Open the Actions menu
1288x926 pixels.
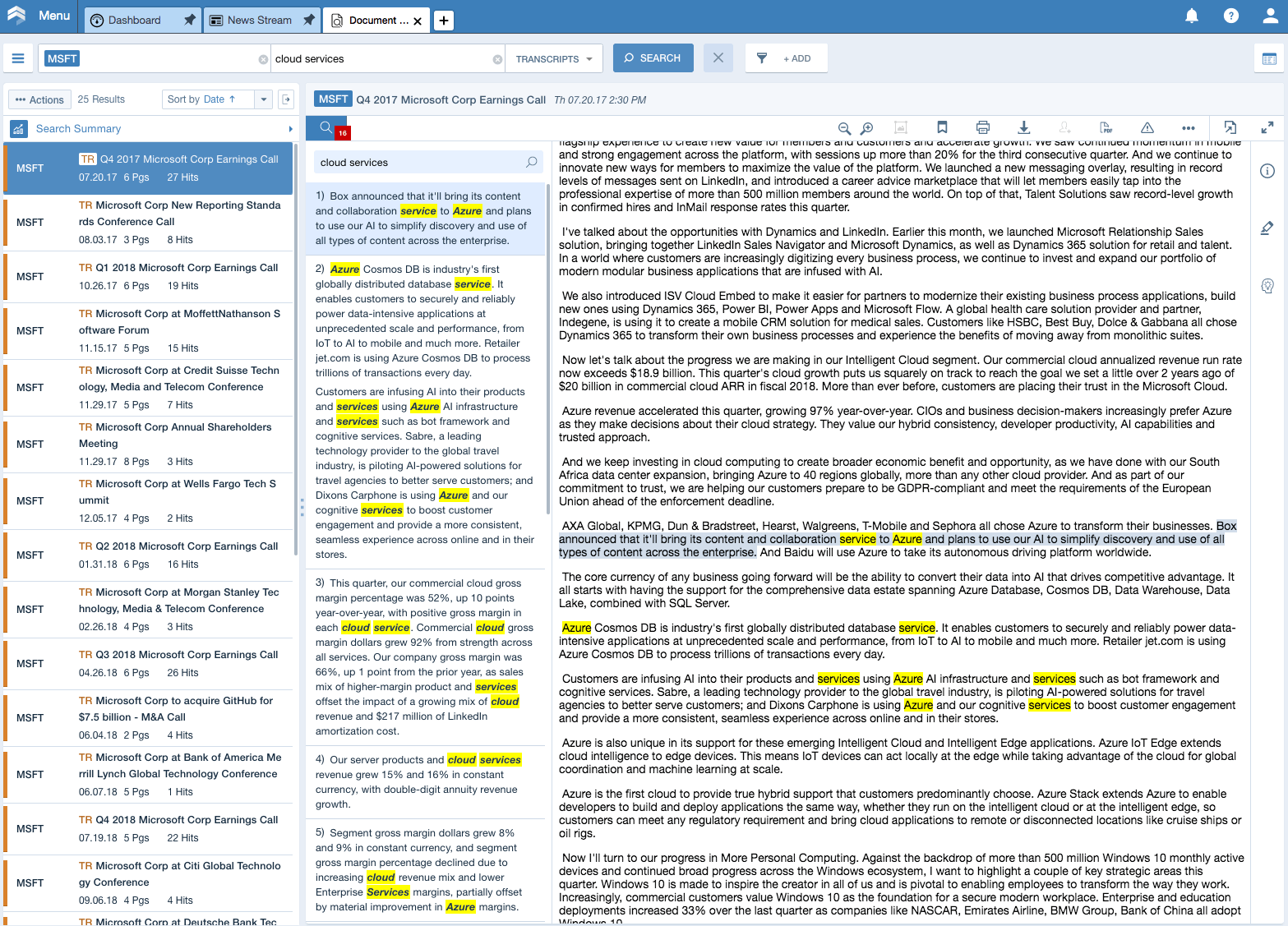39,99
